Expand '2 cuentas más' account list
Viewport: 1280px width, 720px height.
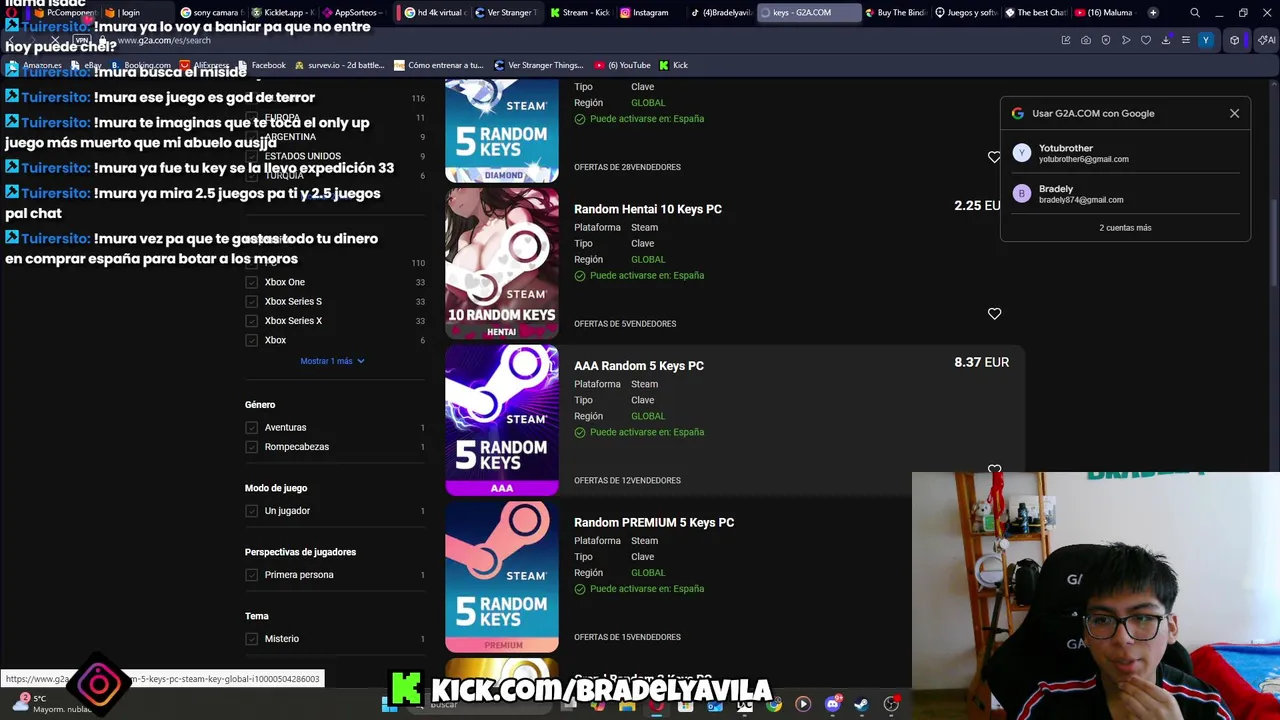coord(1125,227)
